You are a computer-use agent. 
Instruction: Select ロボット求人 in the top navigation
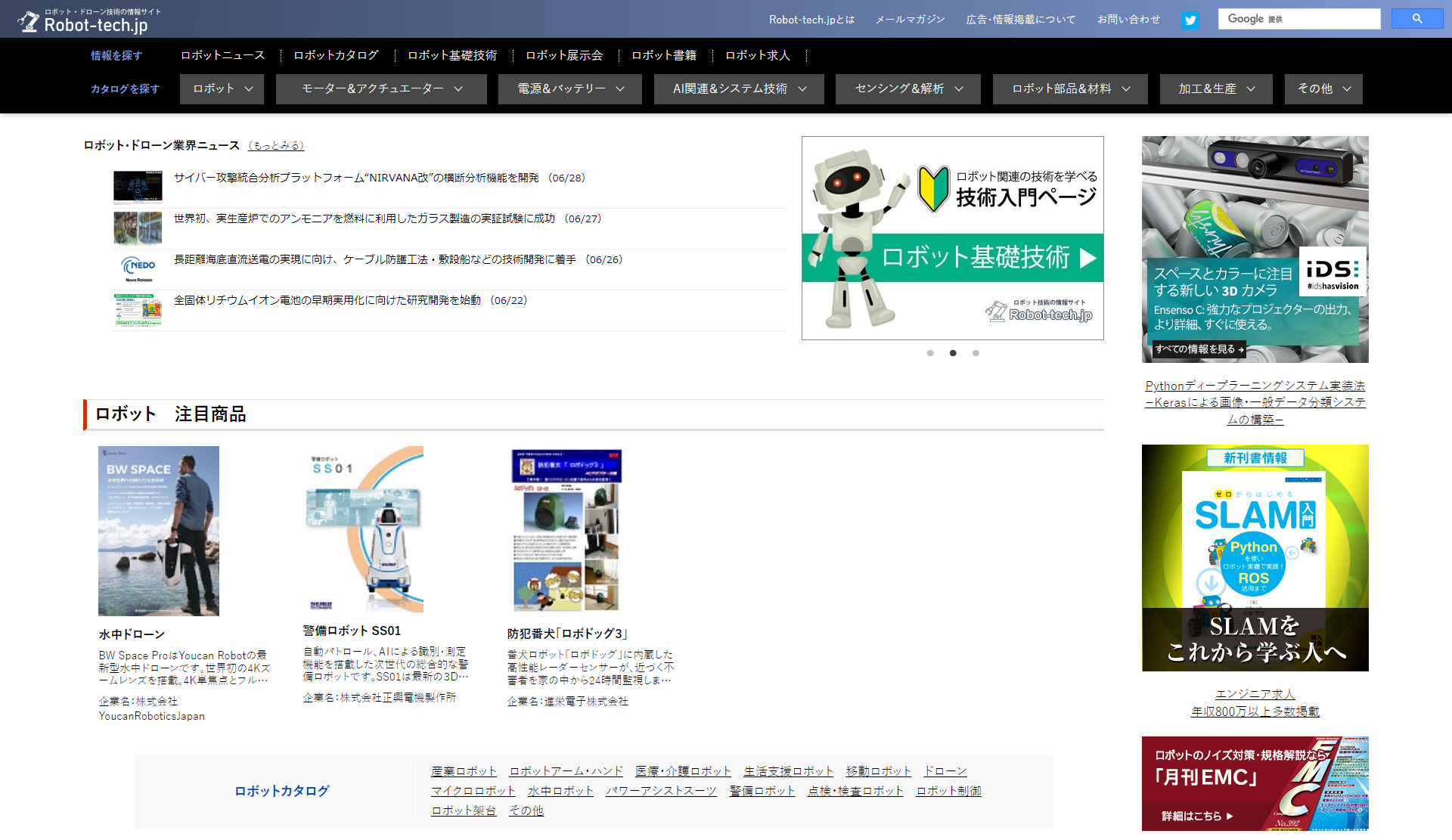point(757,54)
